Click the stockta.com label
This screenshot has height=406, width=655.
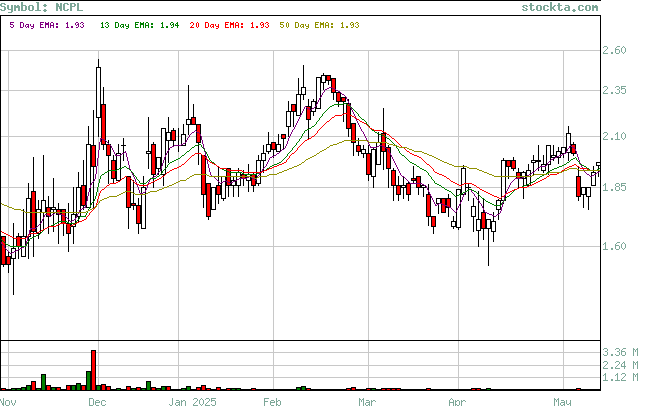(560, 7)
